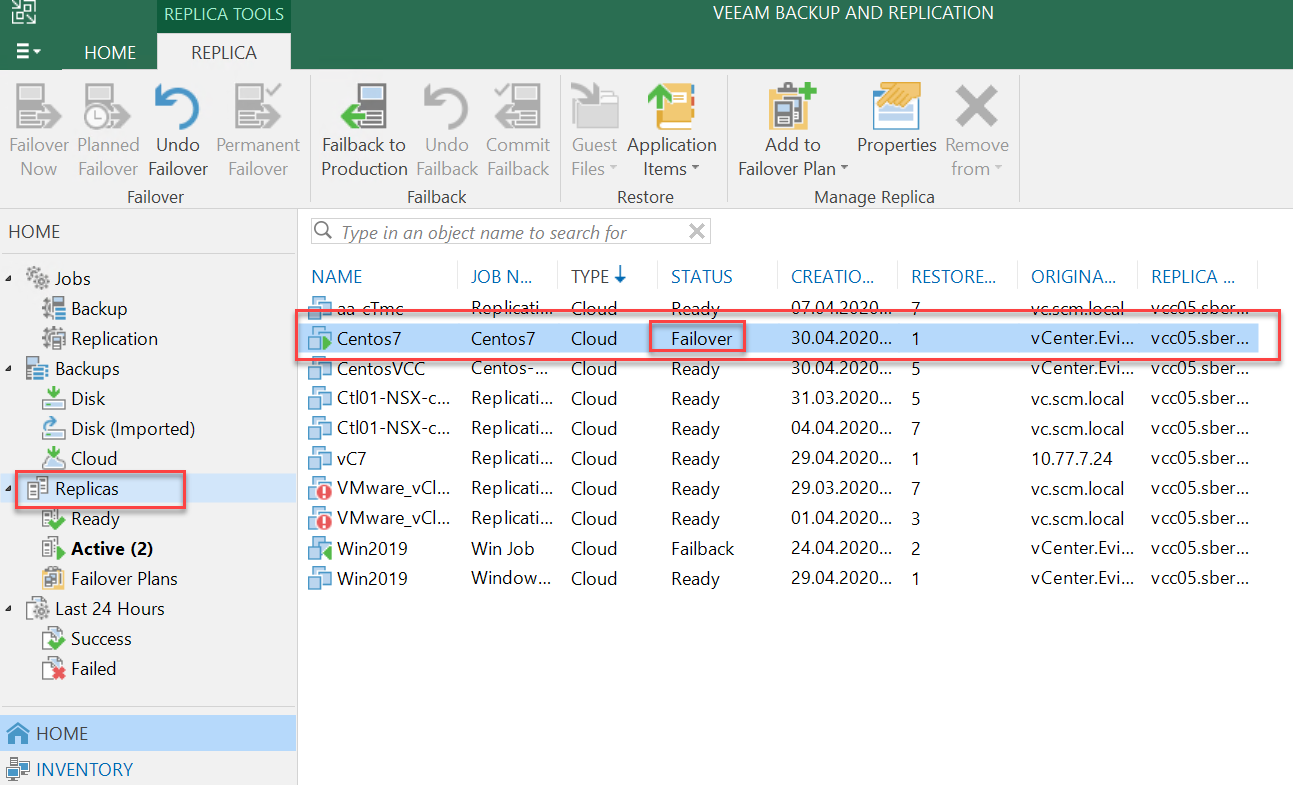1293x786 pixels.
Task: Select Cloud under Backups
Action: [94, 459]
